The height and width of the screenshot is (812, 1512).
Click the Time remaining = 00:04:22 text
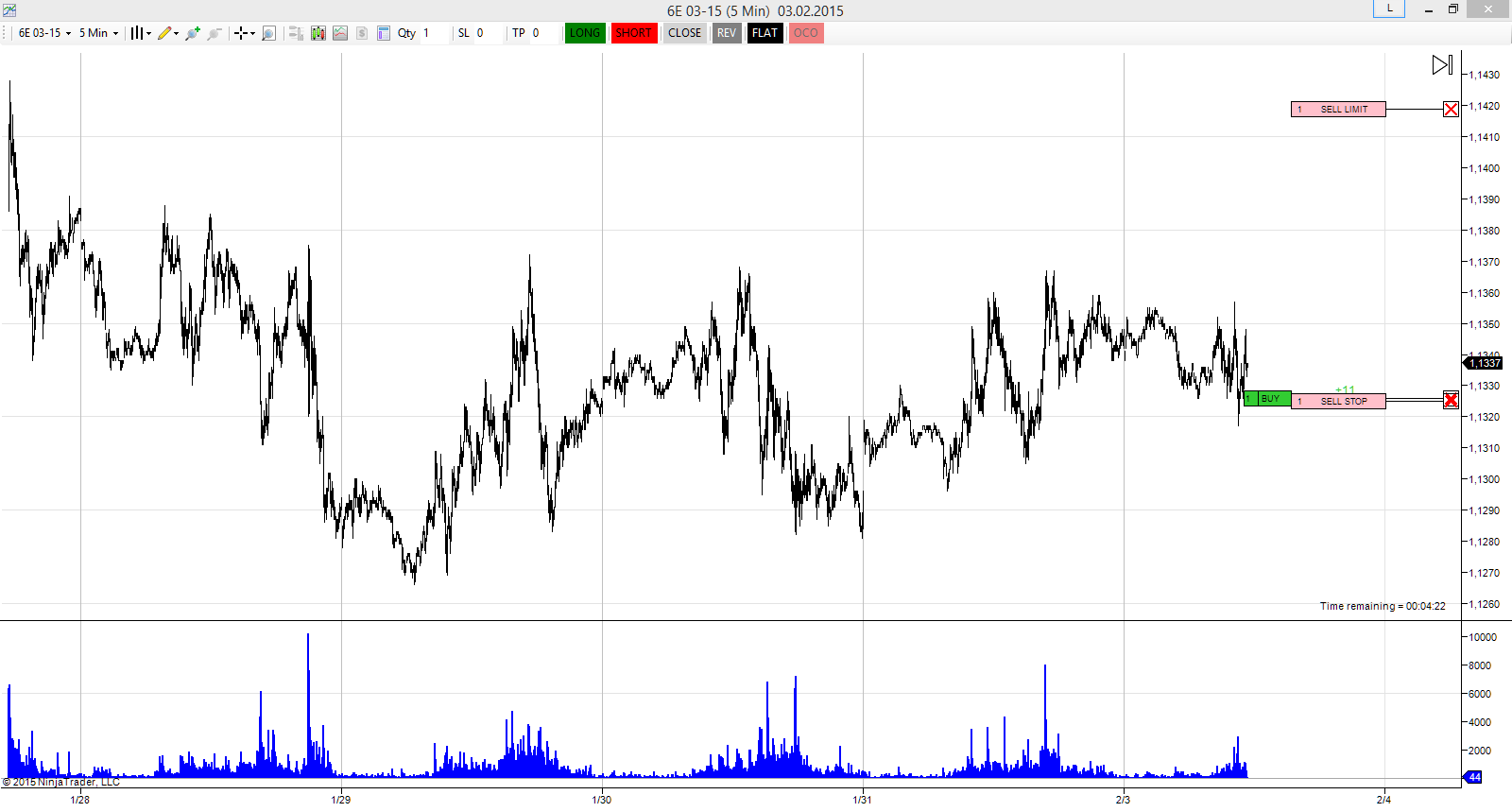(x=1383, y=606)
